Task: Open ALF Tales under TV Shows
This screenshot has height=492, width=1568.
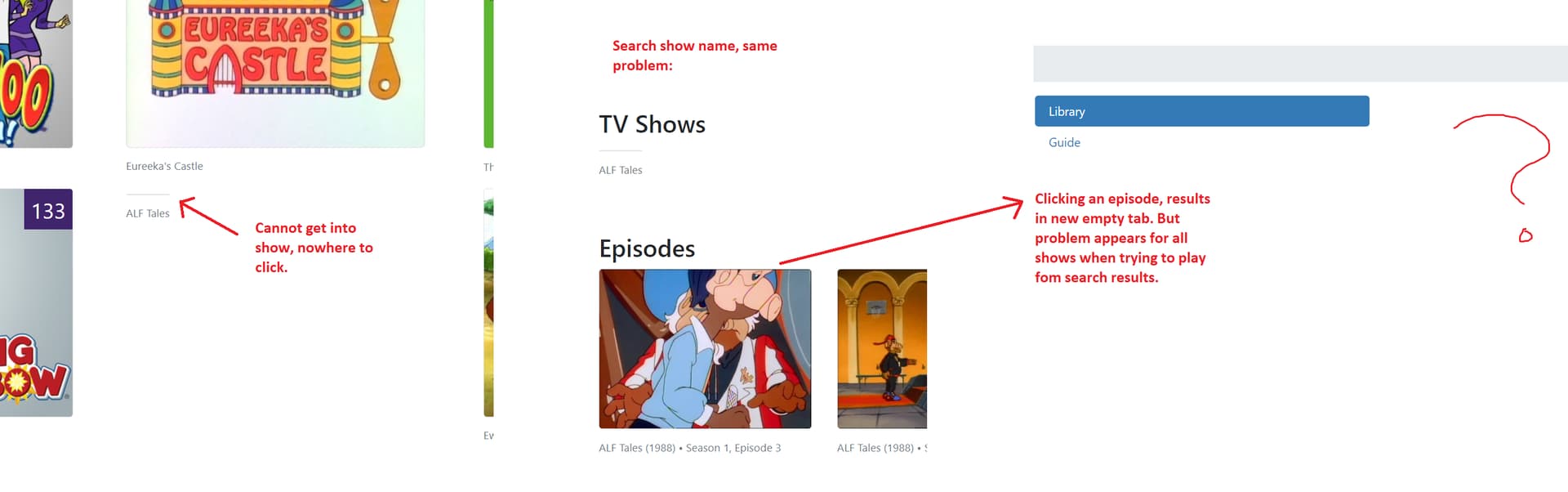Action: (621, 170)
